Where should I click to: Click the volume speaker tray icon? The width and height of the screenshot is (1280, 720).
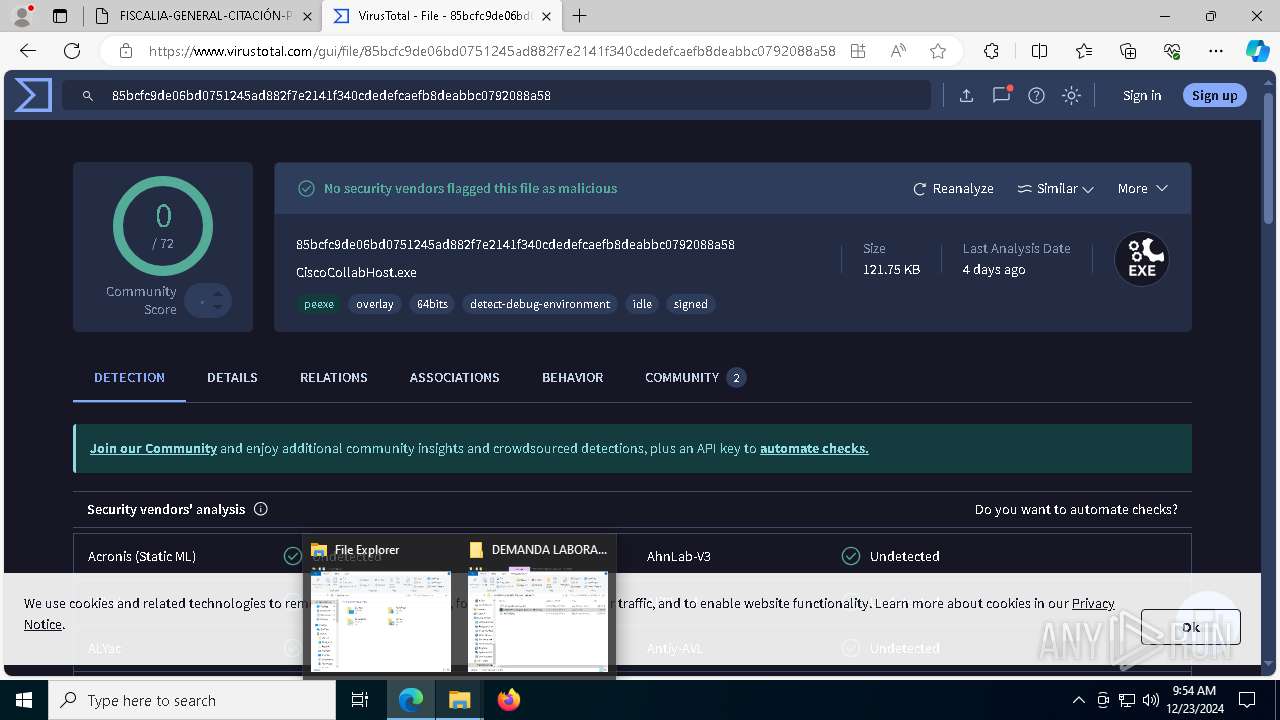[x=1151, y=700]
